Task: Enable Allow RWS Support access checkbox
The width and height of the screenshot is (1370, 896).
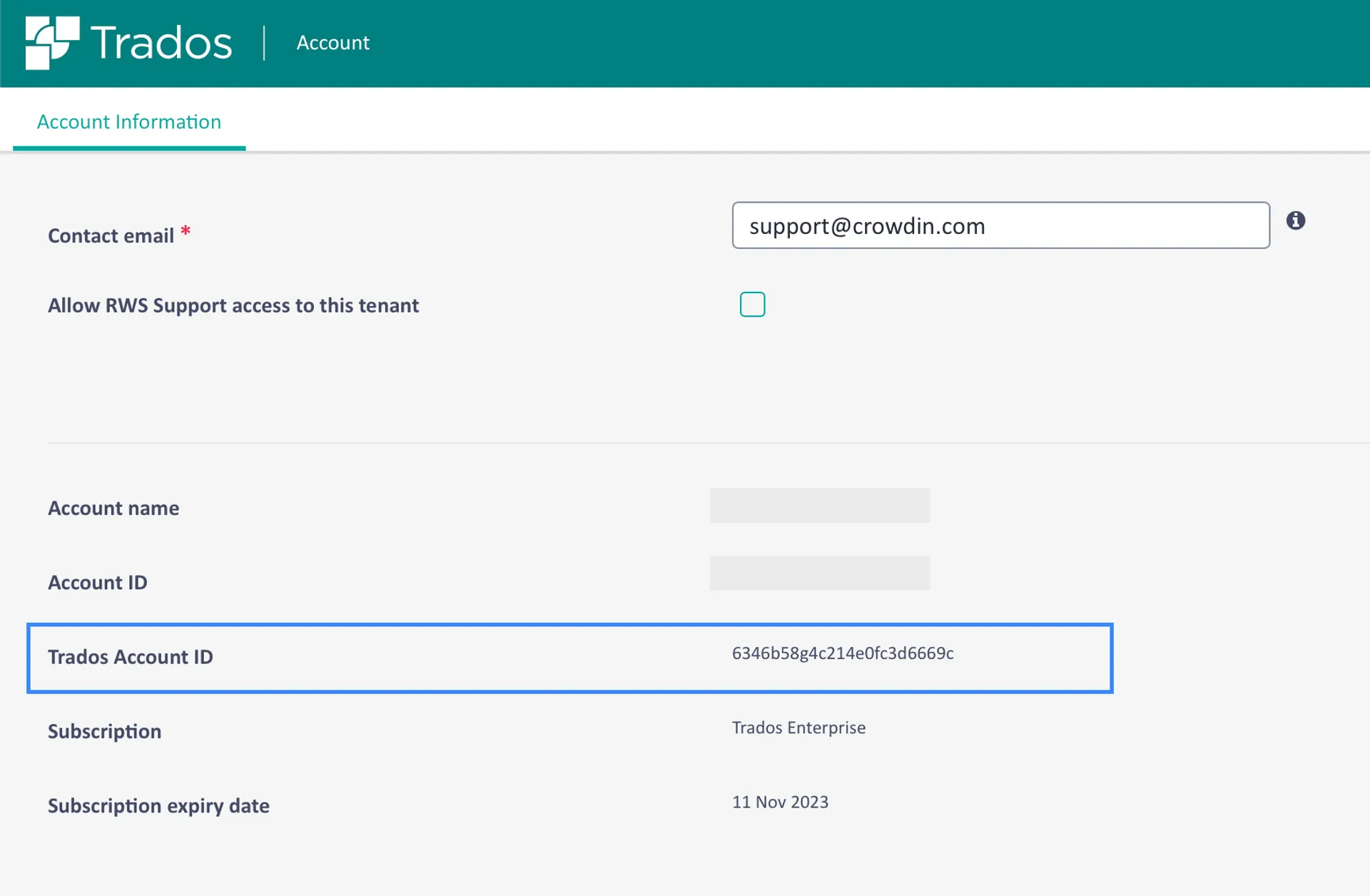Action: coord(752,305)
